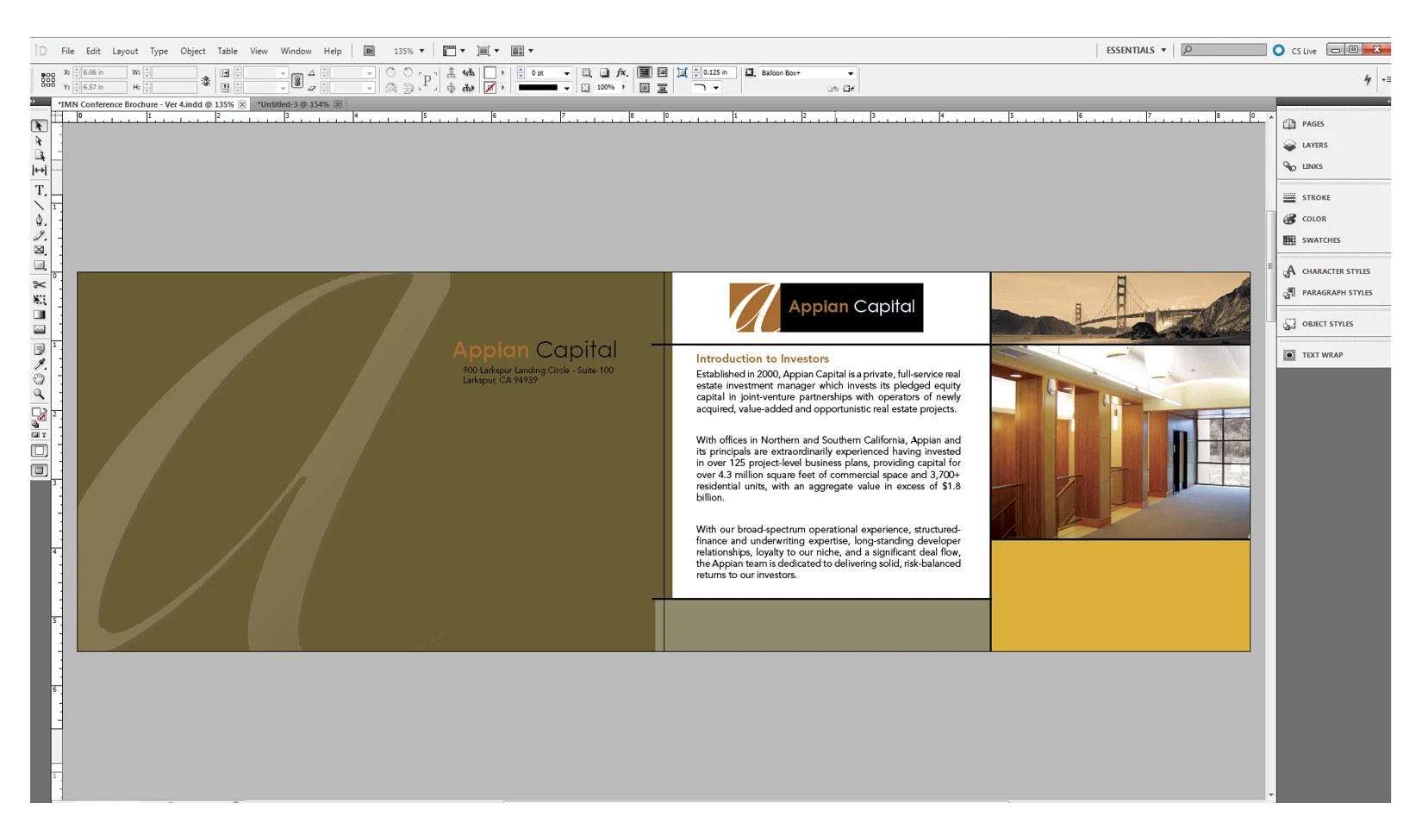Click the fill and stroke box in toolbox

39,414
